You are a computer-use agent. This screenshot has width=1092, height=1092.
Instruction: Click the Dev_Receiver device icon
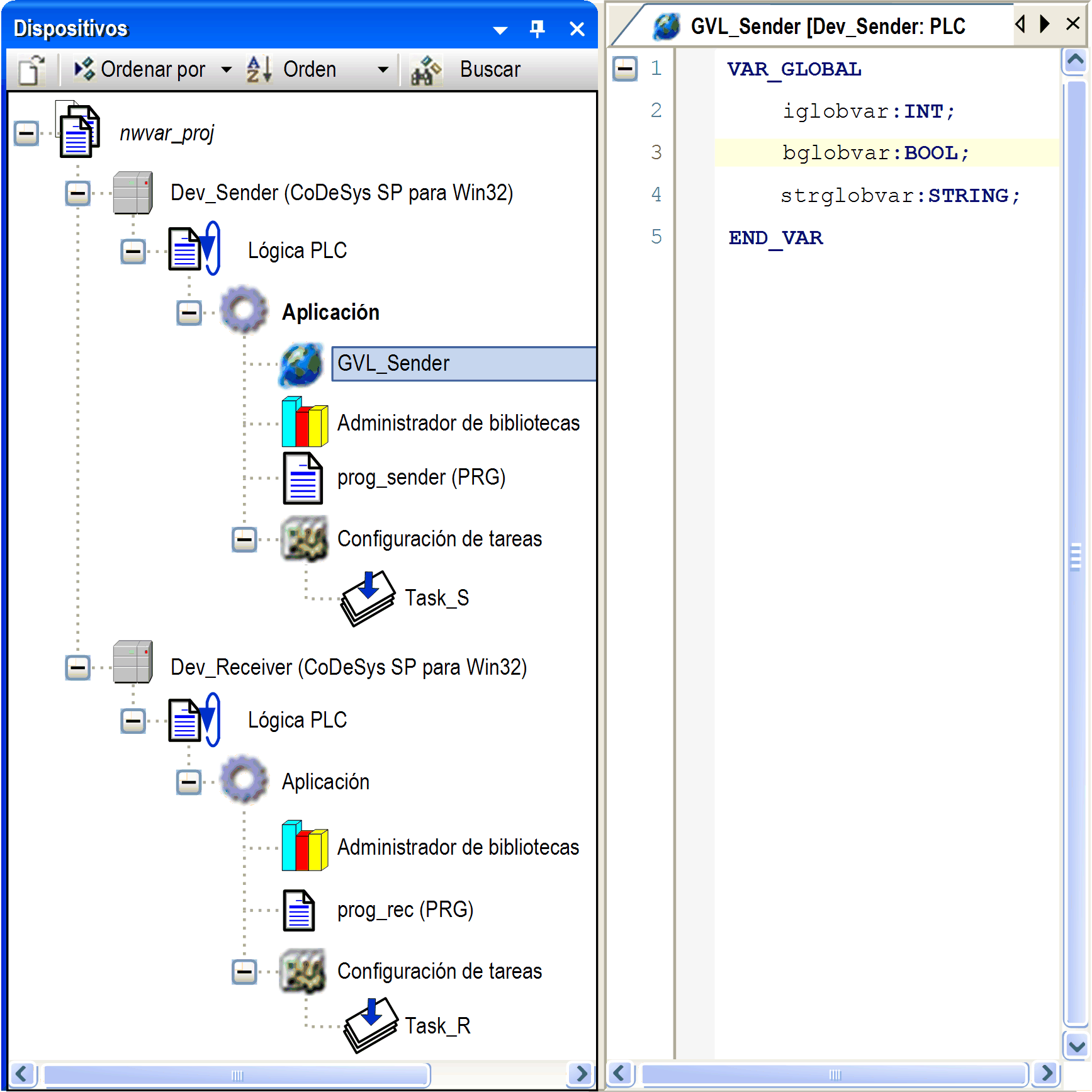tap(133, 663)
